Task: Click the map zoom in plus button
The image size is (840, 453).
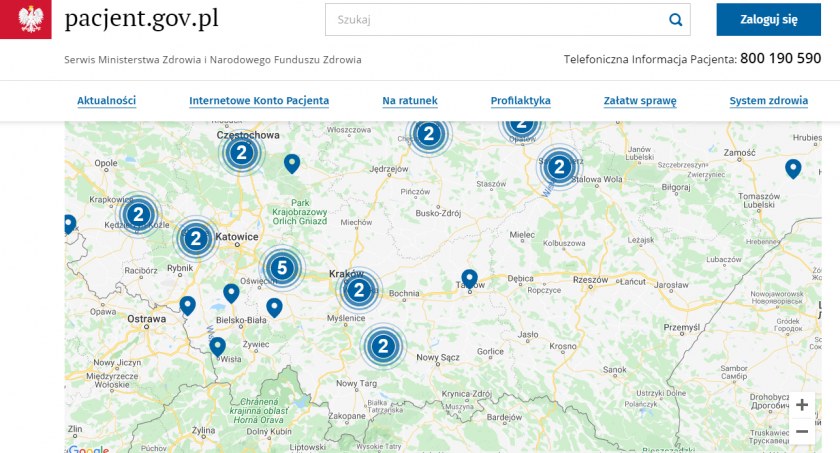Action: pyautogui.click(x=801, y=405)
